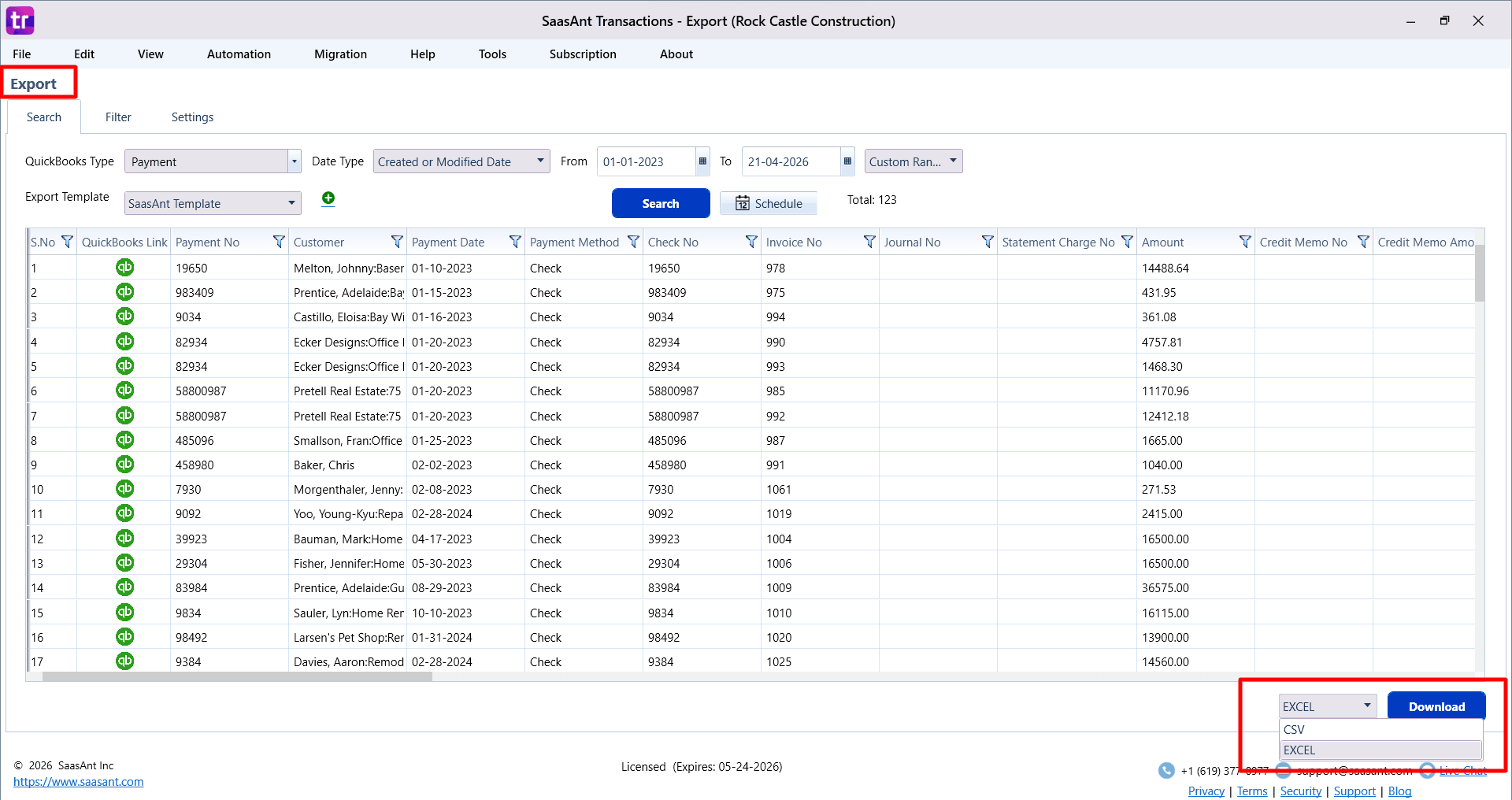Open the To date calendar picker
The height and width of the screenshot is (800, 1512).
pyautogui.click(x=847, y=161)
